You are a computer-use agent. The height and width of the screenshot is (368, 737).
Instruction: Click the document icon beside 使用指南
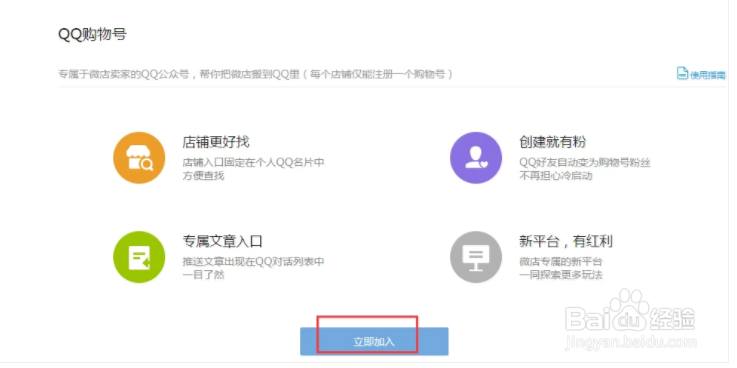(x=682, y=73)
